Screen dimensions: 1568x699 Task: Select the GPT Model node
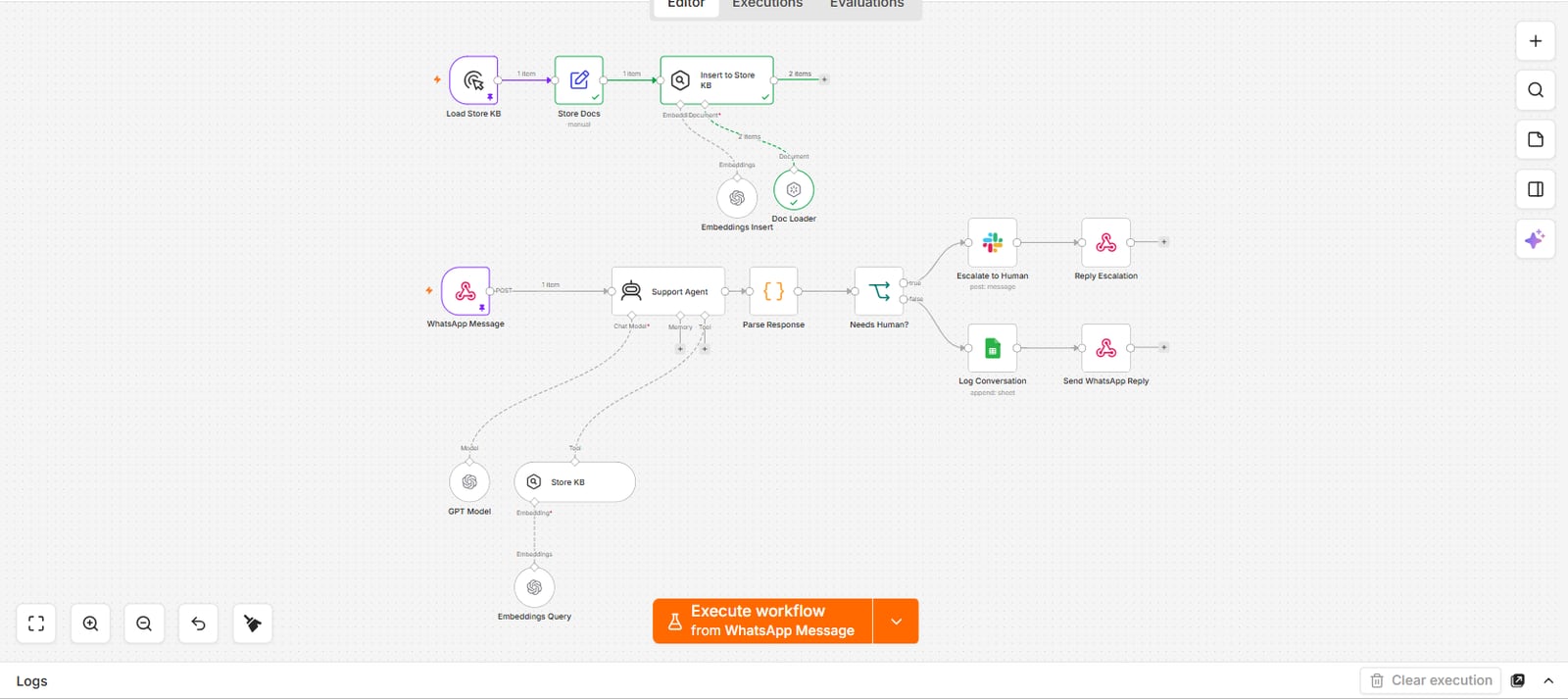tap(469, 482)
